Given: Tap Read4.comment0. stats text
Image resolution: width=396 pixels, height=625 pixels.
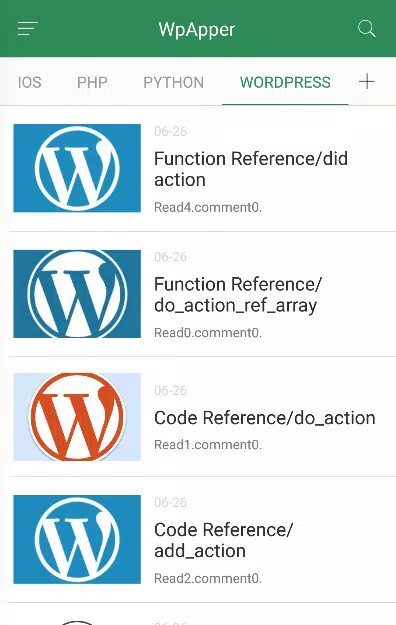Looking at the screenshot, I should click(x=208, y=207).
